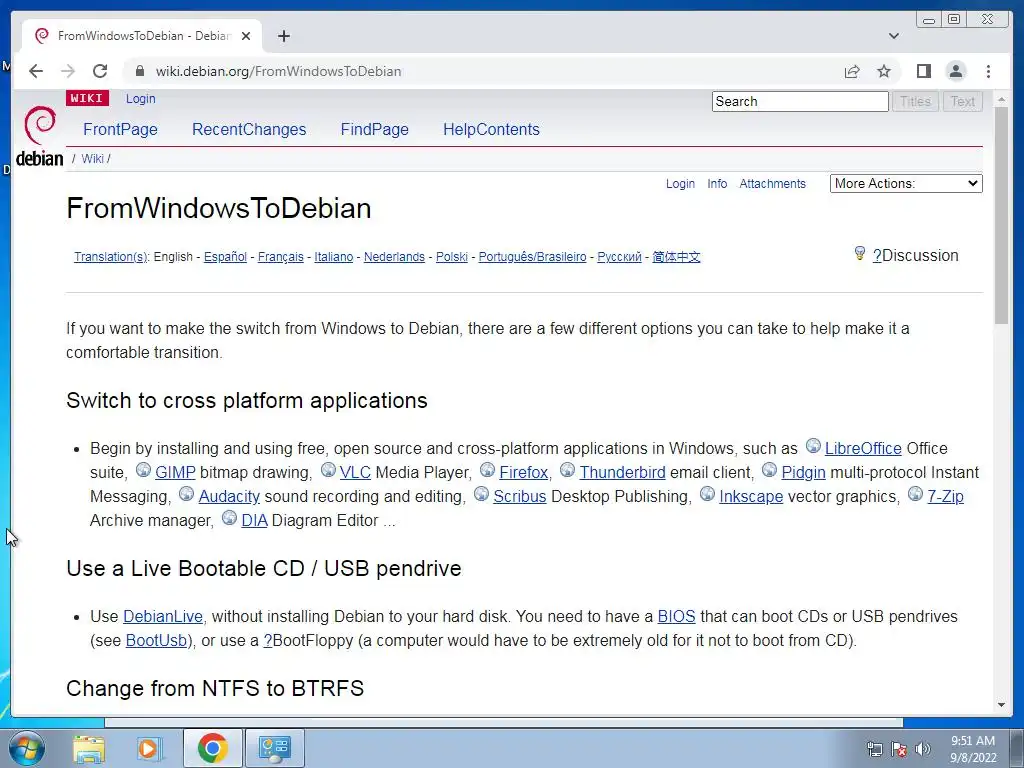Screen dimensions: 1024x768
Task: Click the globe icon before GIMP
Action: tap(143, 470)
